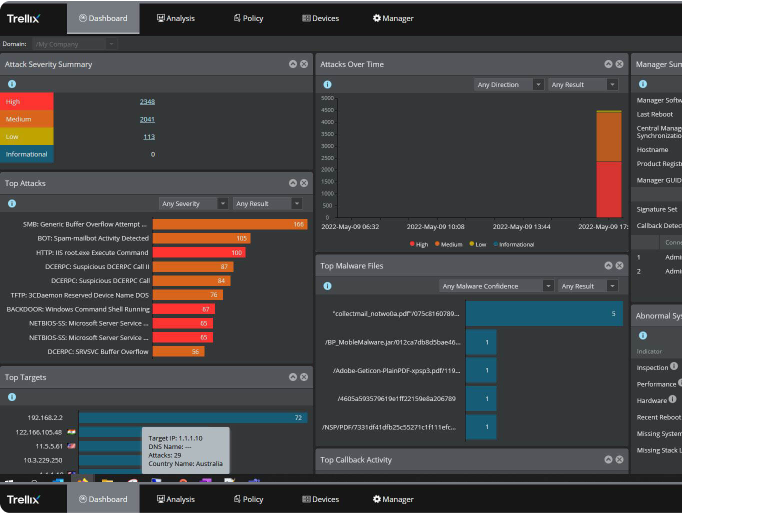This screenshot has height=513, width=768.
Task: Open Any Result dropdown in Top Attacks
Action: 267,203
